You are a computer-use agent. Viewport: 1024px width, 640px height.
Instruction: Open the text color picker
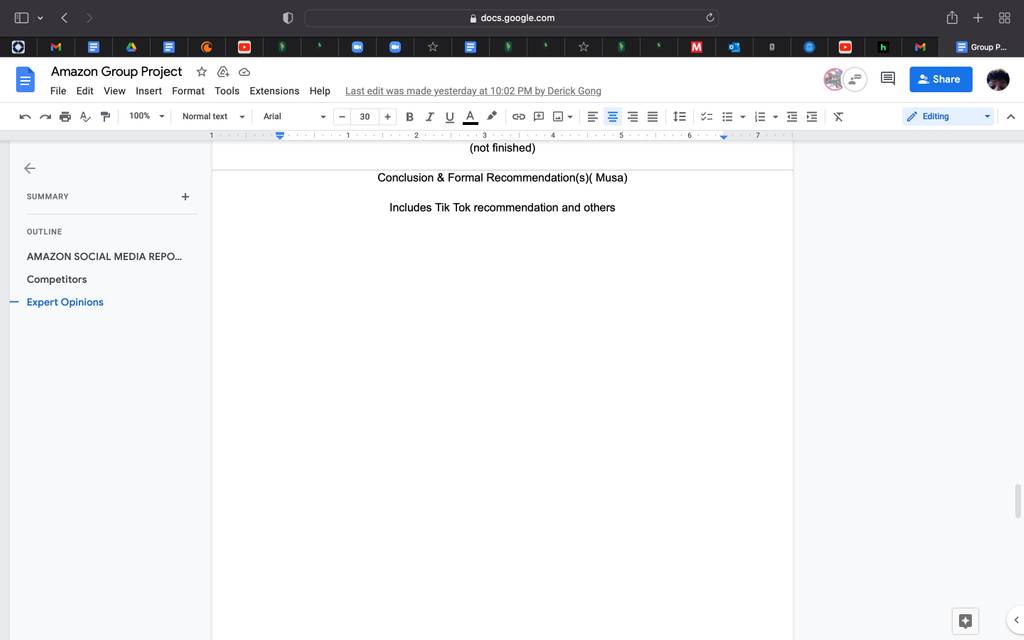(470, 117)
